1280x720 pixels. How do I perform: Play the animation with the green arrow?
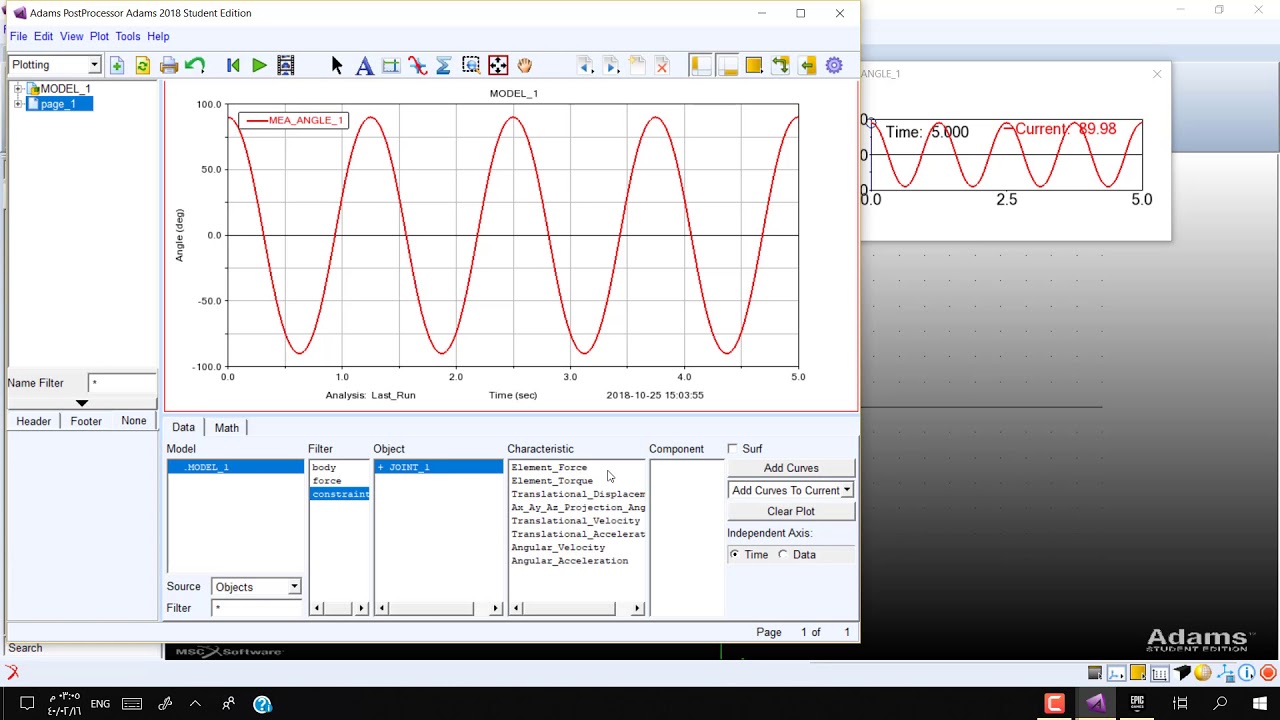[259, 65]
